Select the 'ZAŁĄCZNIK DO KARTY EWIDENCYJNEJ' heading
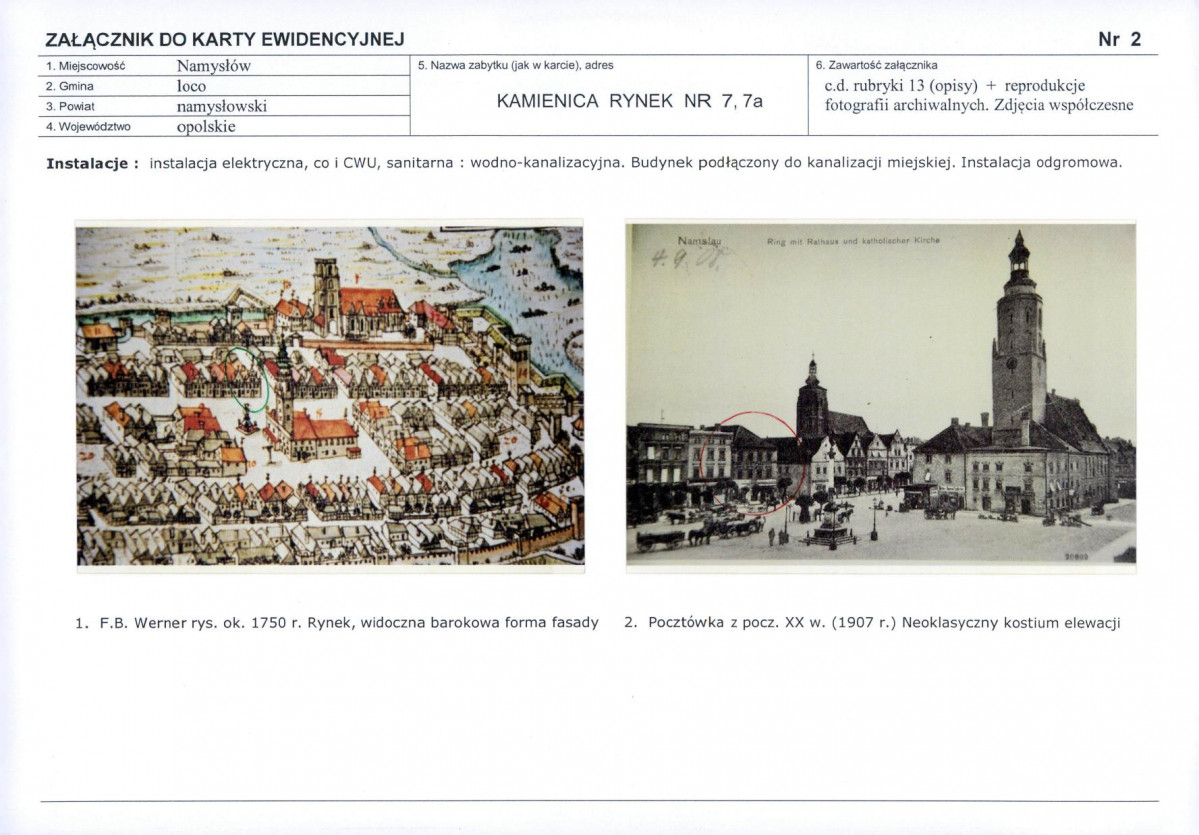Viewport: 1199px width, 835px height. 225,40
